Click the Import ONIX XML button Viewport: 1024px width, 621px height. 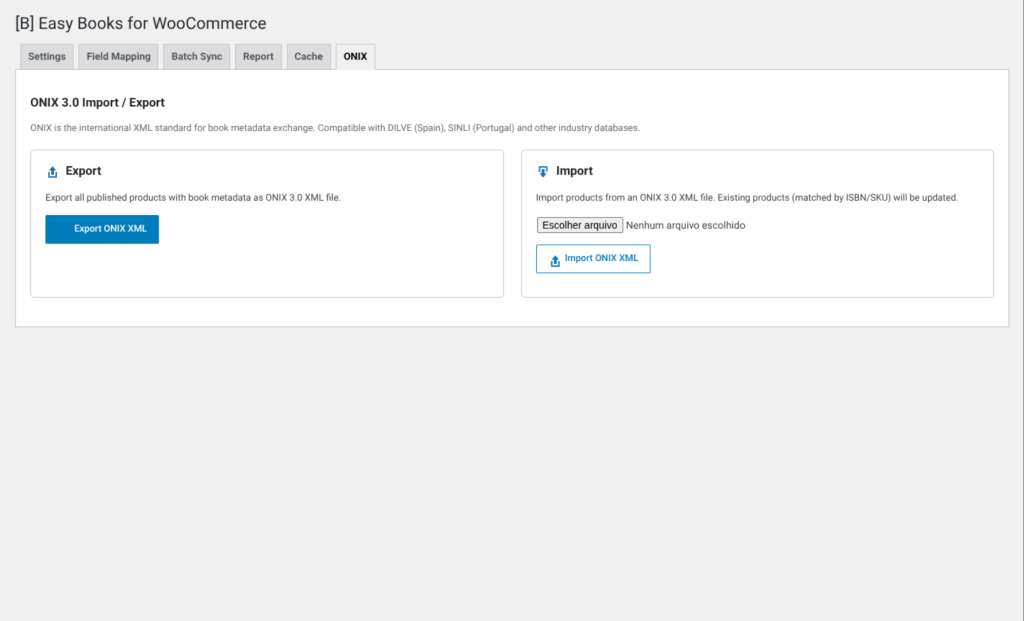click(x=593, y=259)
